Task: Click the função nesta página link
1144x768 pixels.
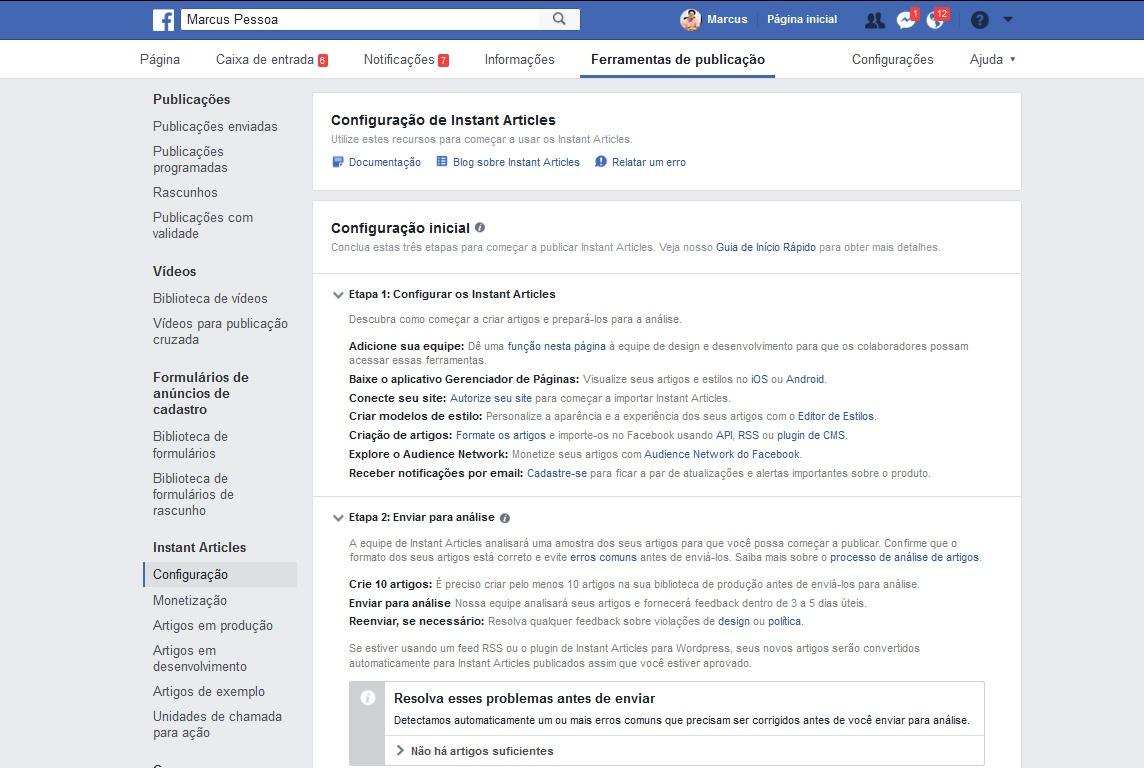Action: pyautogui.click(x=557, y=346)
